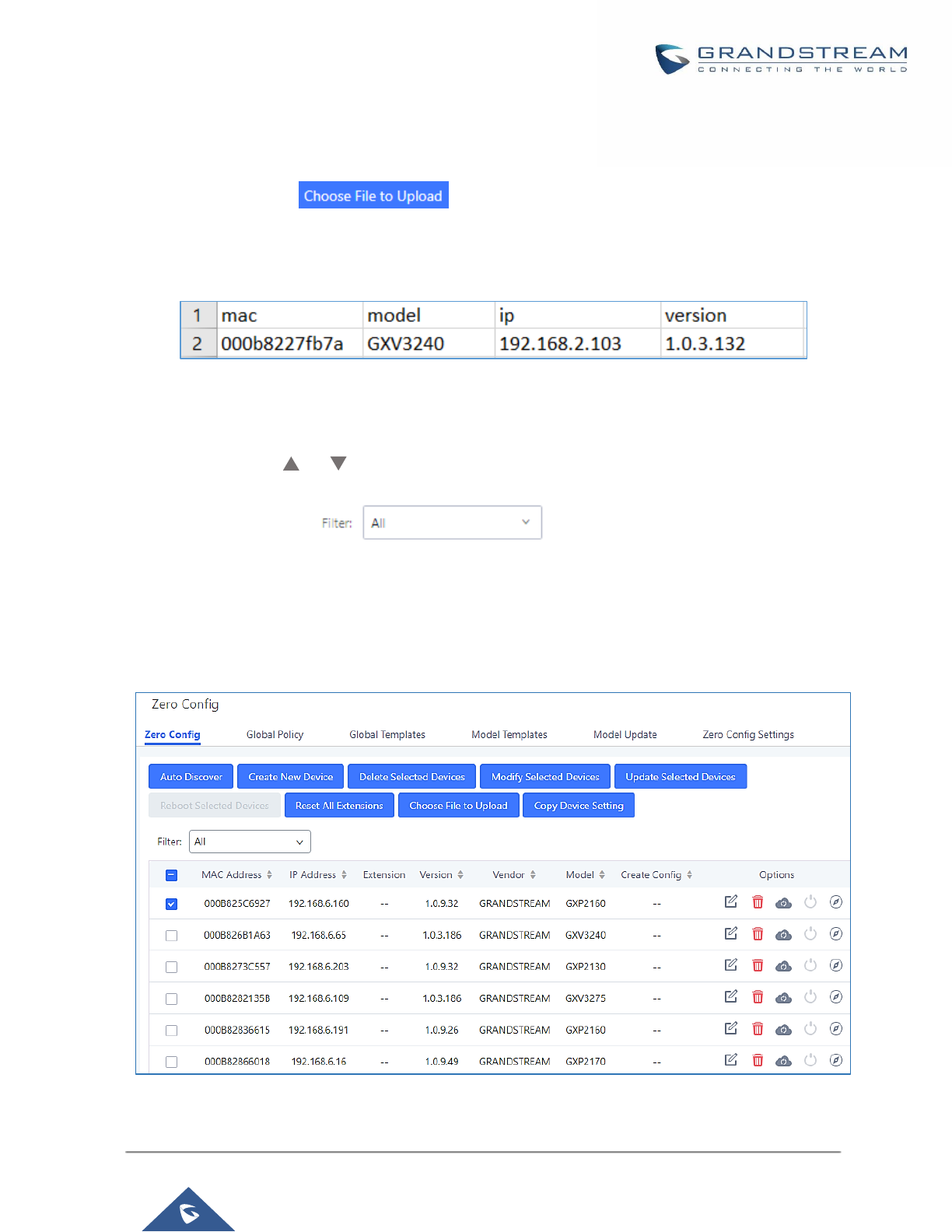Reboot power icon for device 000B8282135B
The height and width of the screenshot is (1232, 952).
[x=810, y=997]
